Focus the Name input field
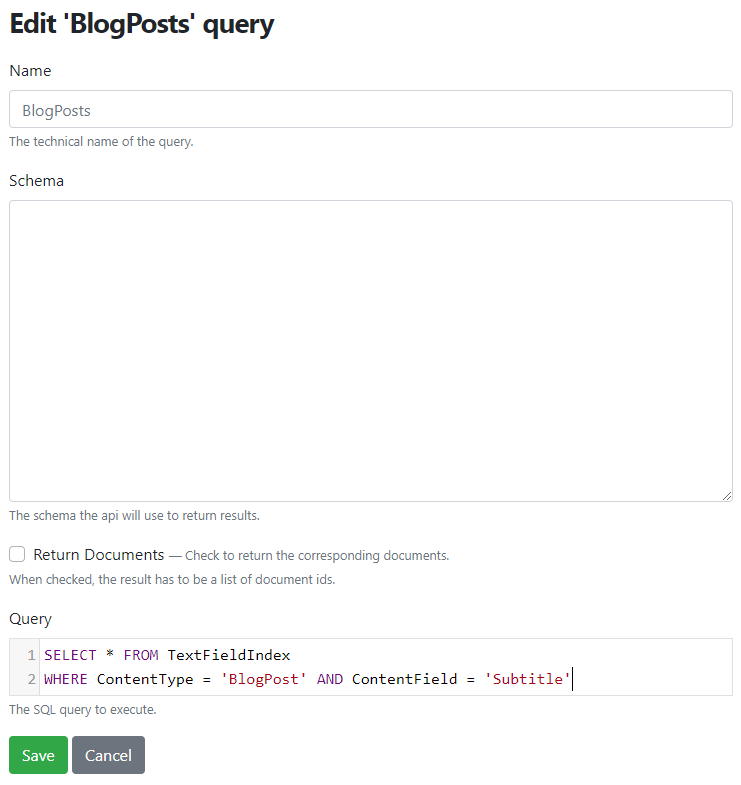741x785 pixels. coord(370,109)
